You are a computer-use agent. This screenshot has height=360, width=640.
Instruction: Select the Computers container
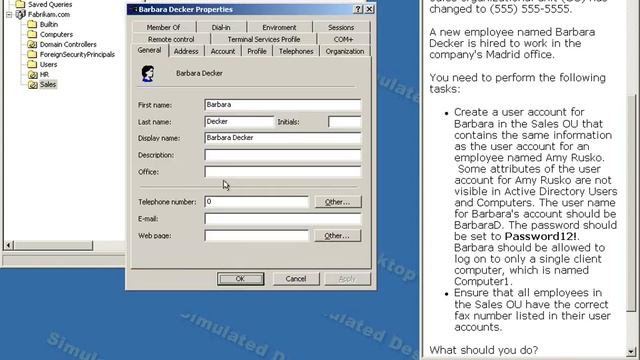coord(56,35)
